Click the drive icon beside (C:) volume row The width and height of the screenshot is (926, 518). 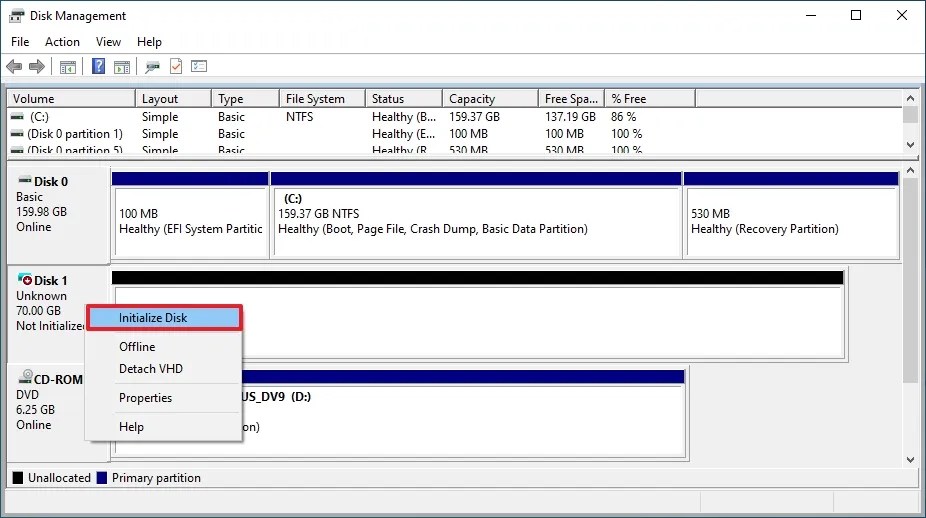click(18, 117)
